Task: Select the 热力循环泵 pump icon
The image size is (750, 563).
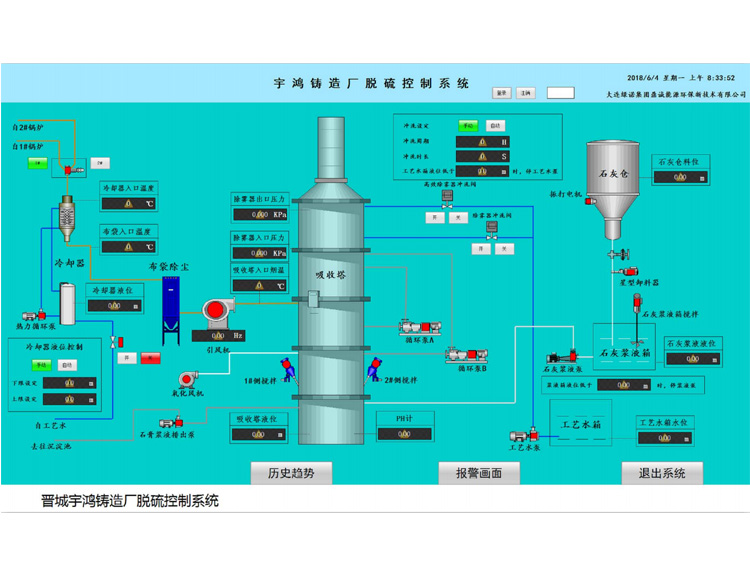Action: 33,315
